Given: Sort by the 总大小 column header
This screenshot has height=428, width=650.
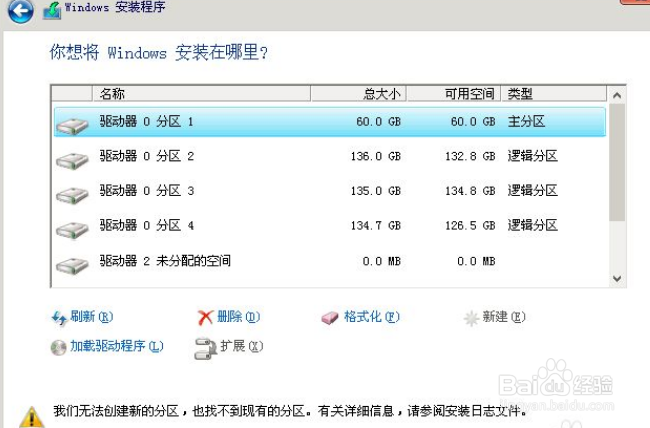Looking at the screenshot, I should click(359, 94).
